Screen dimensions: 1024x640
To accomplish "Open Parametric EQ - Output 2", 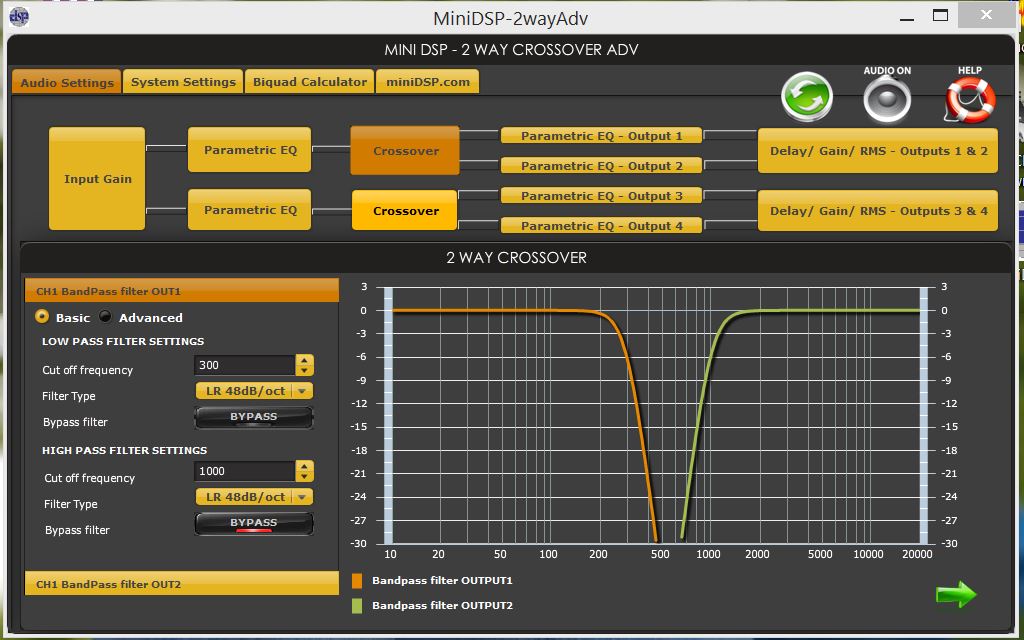I will (x=601, y=165).
